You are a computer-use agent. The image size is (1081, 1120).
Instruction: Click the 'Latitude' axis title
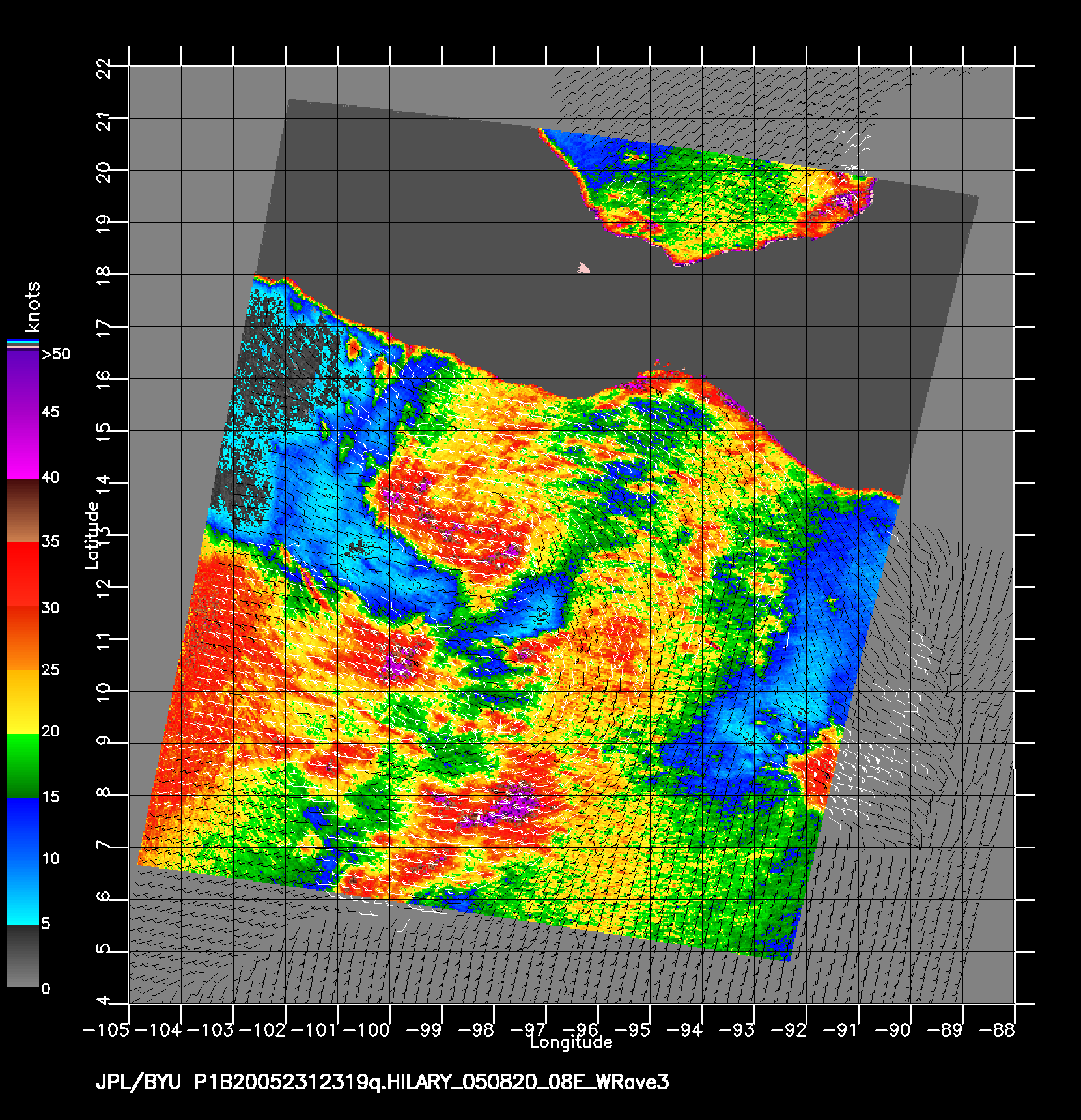click(x=92, y=535)
